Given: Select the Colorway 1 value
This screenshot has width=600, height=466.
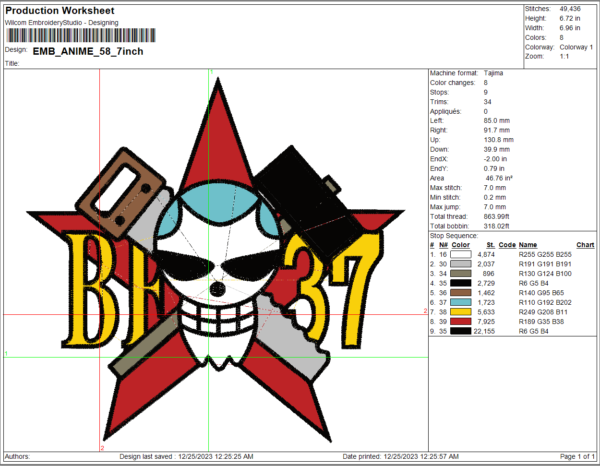Looking at the screenshot, I should click(x=576, y=47).
